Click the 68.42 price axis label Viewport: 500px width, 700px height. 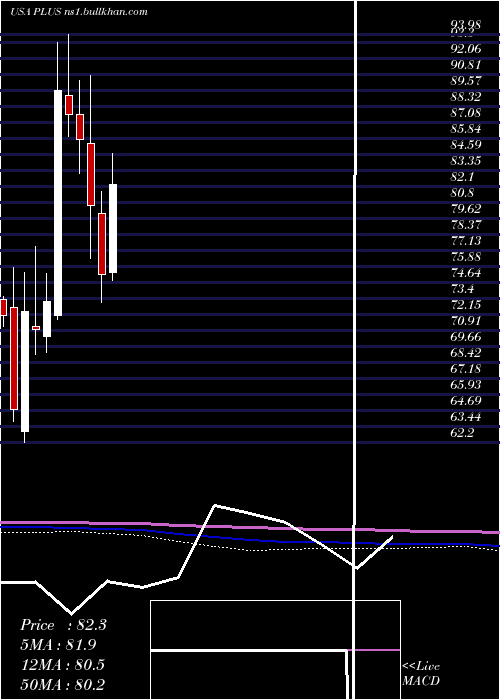[x=466, y=353]
